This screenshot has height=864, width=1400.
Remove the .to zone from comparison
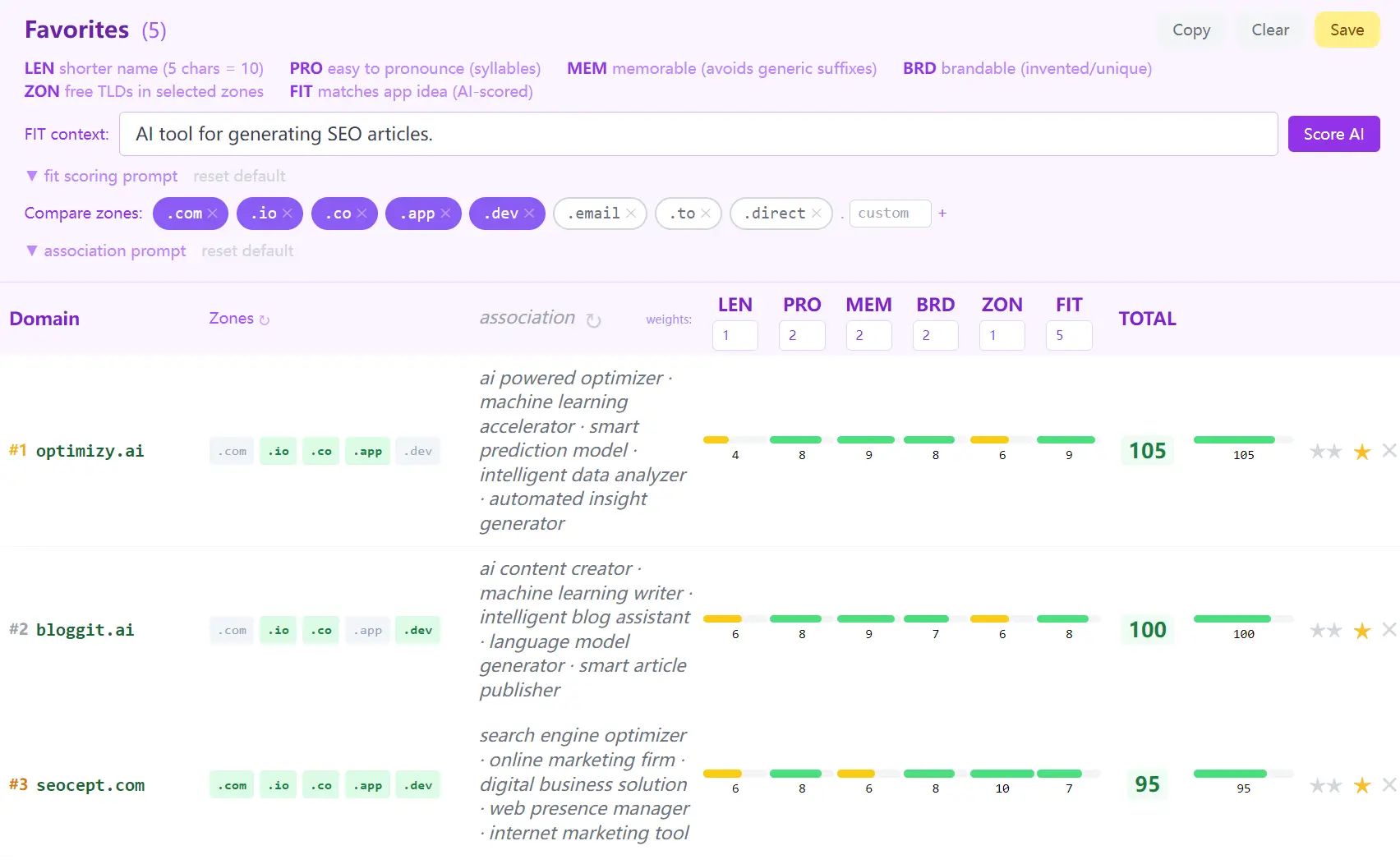(x=708, y=213)
